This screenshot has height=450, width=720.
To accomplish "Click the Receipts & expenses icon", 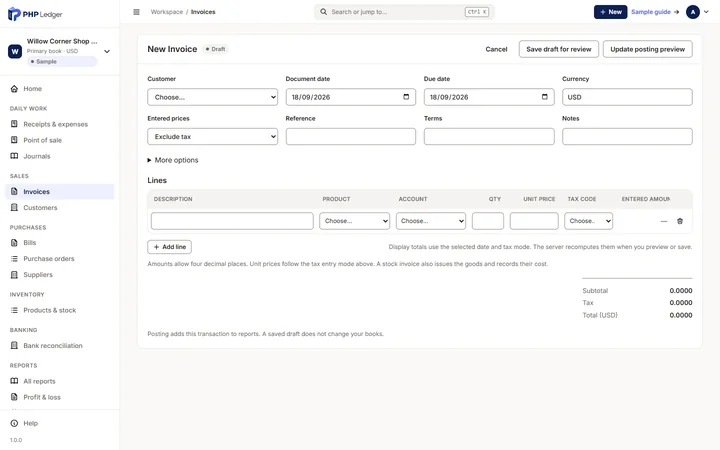I will pos(14,124).
